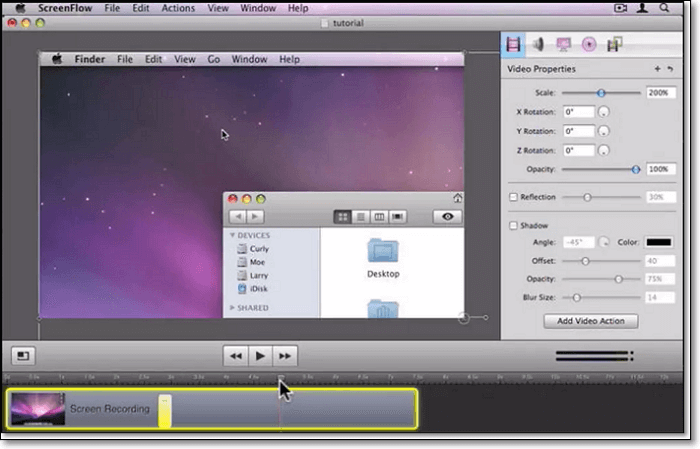Enable the Shadow checkbox
This screenshot has height=449, width=700.
(514, 226)
